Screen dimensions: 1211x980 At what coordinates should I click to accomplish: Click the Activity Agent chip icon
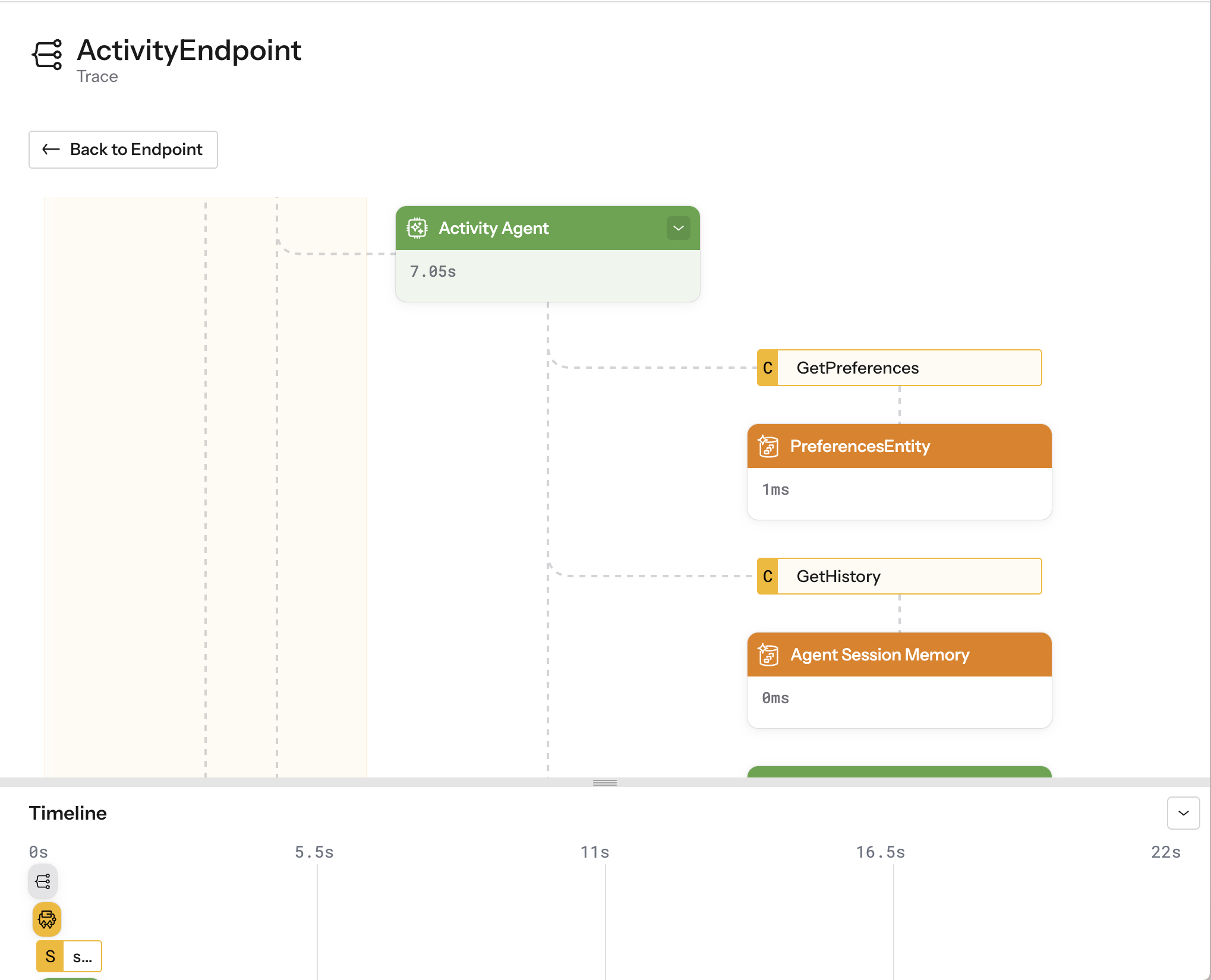pos(417,228)
